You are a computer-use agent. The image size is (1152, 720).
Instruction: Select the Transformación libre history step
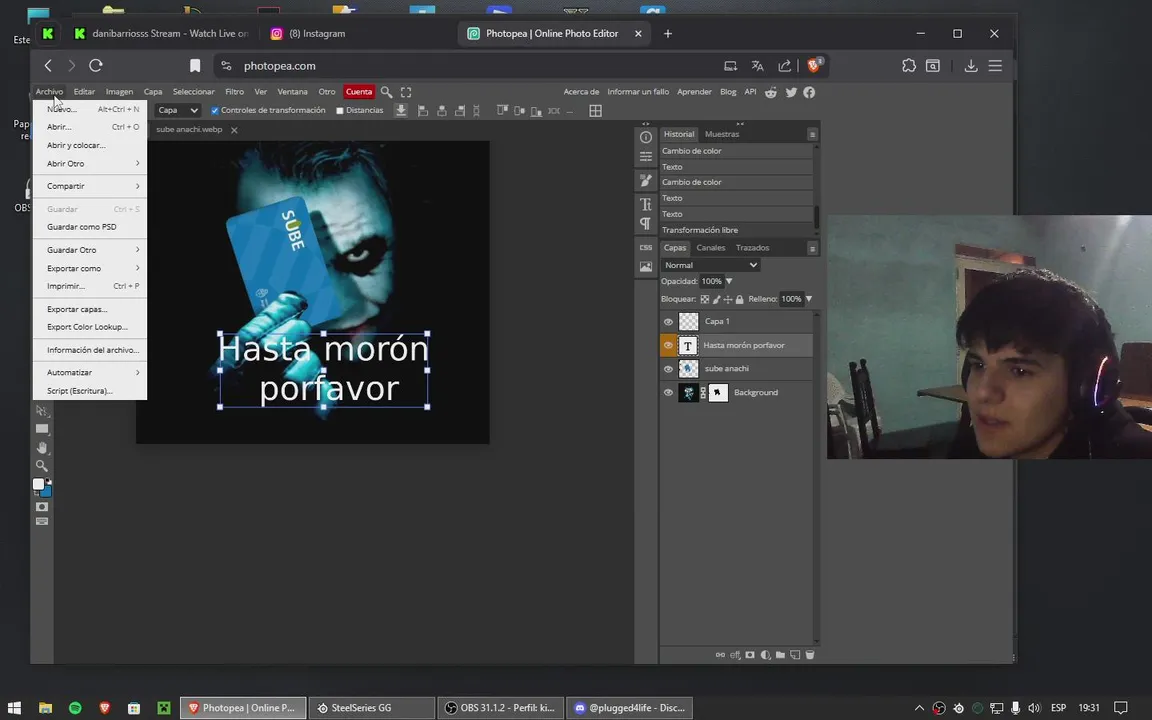(736, 230)
